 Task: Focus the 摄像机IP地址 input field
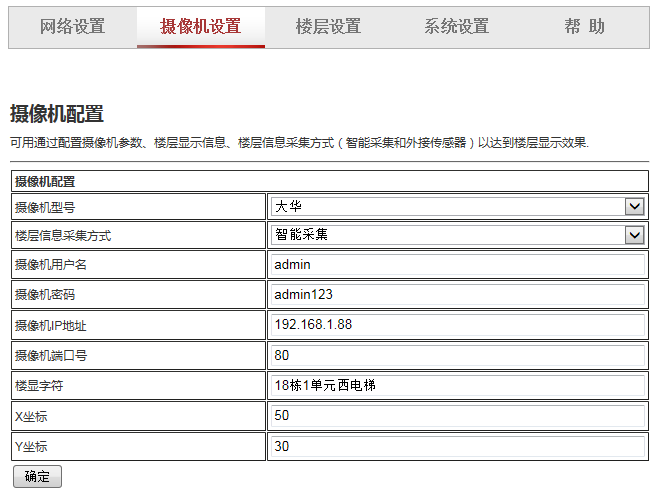(458, 325)
